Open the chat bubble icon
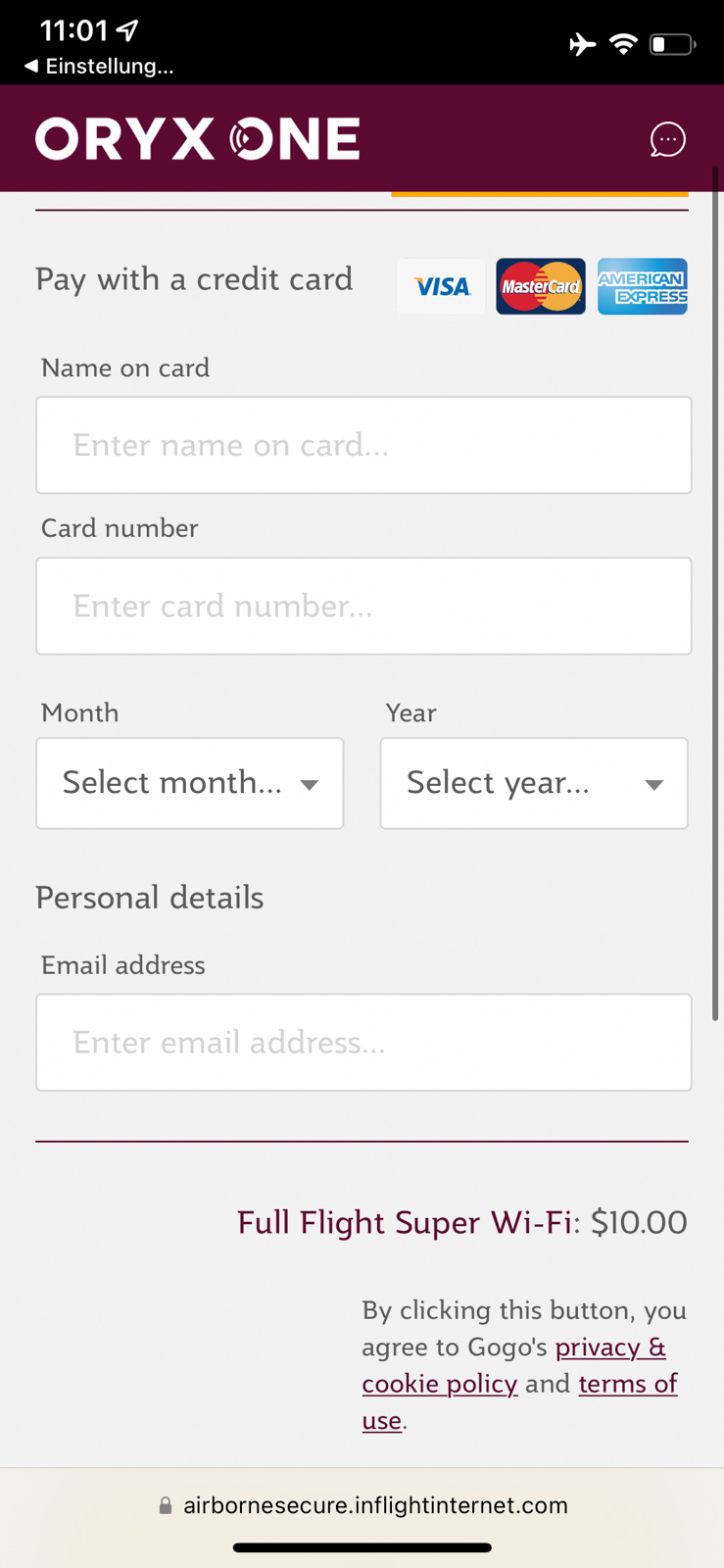This screenshot has height=1568, width=724. tap(667, 139)
